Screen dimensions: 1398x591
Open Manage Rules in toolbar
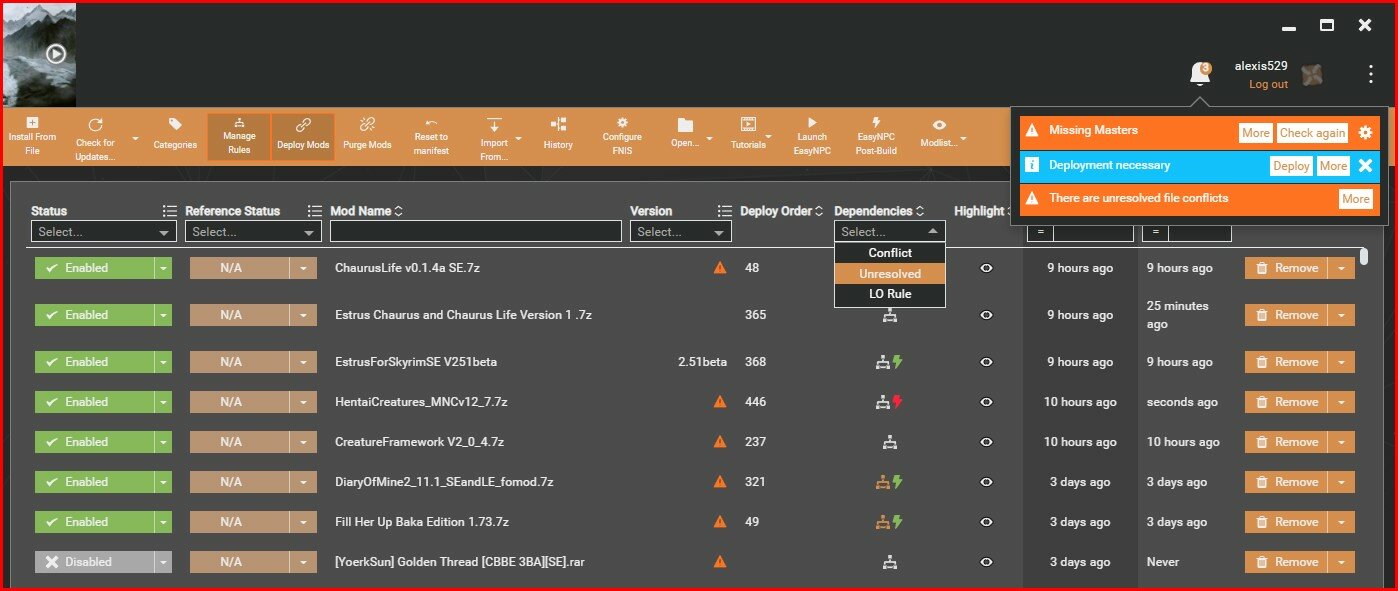point(238,138)
